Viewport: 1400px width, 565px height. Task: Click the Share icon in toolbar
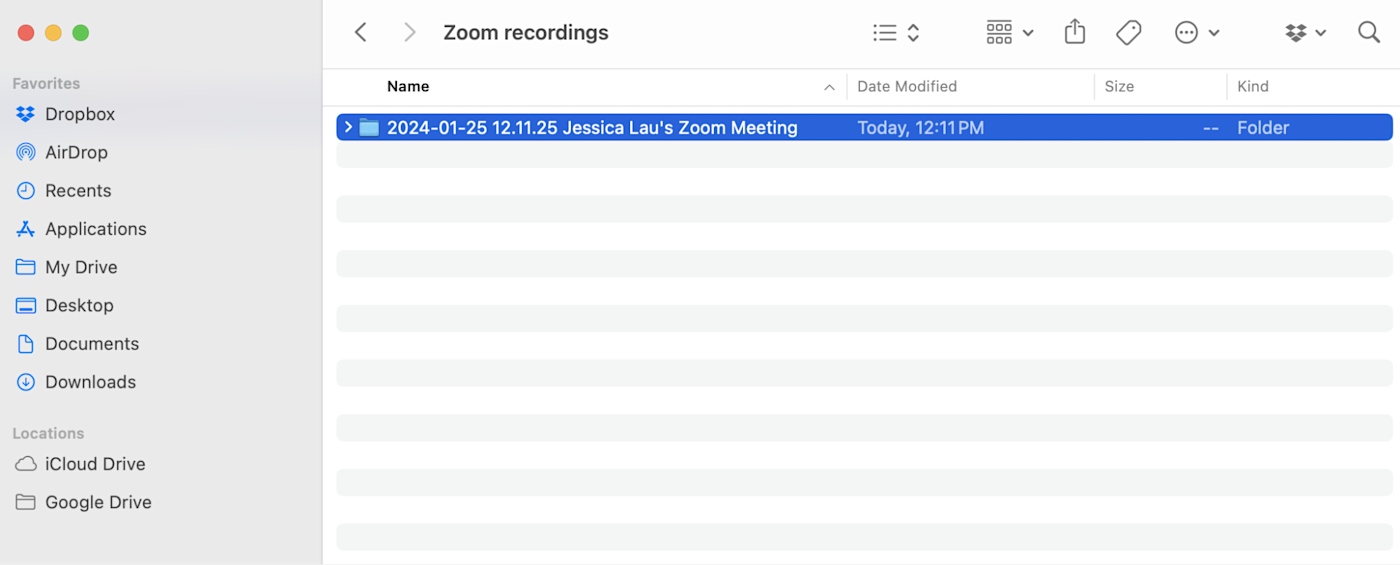point(1075,32)
